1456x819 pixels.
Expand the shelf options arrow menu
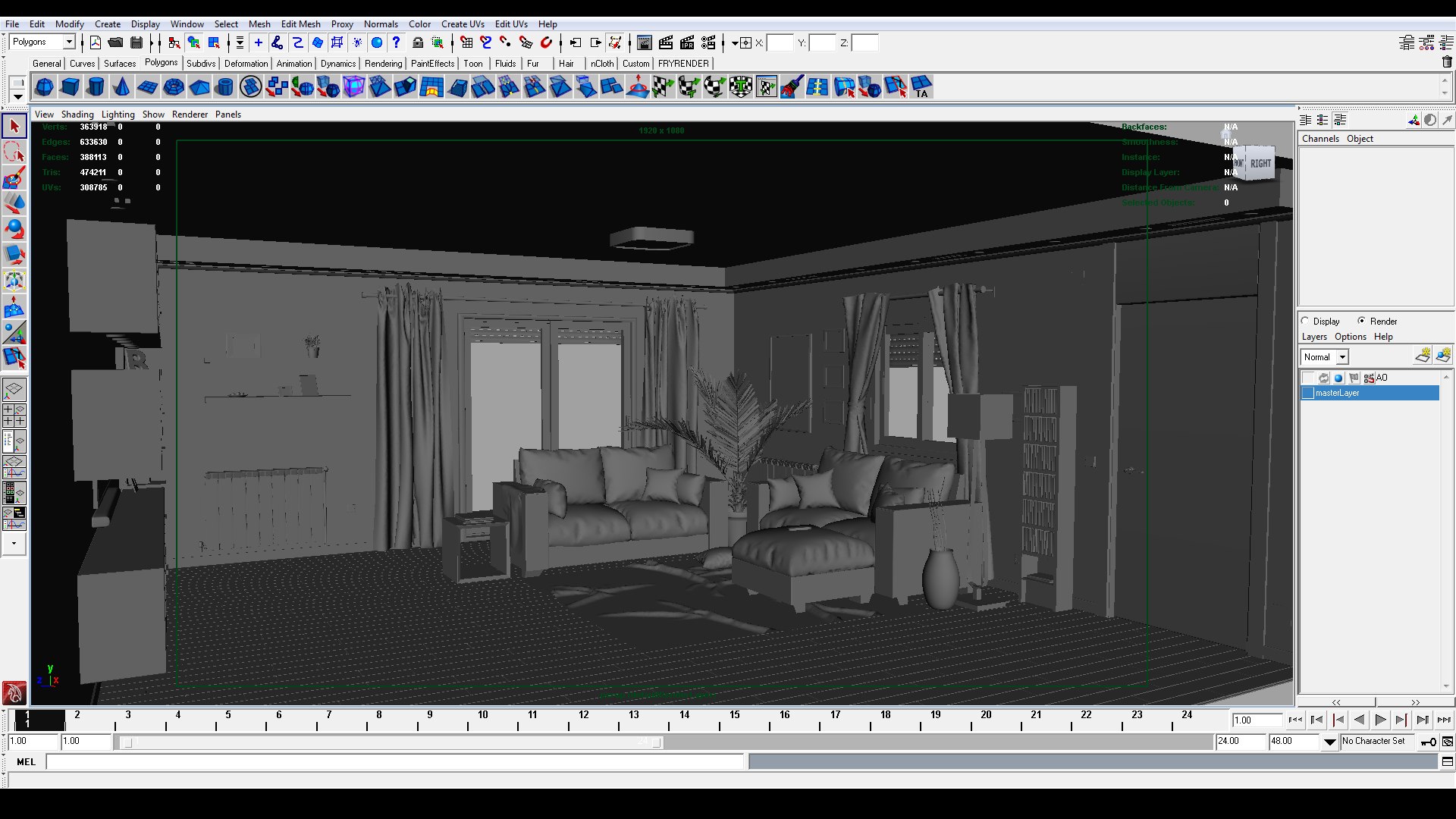[17, 97]
